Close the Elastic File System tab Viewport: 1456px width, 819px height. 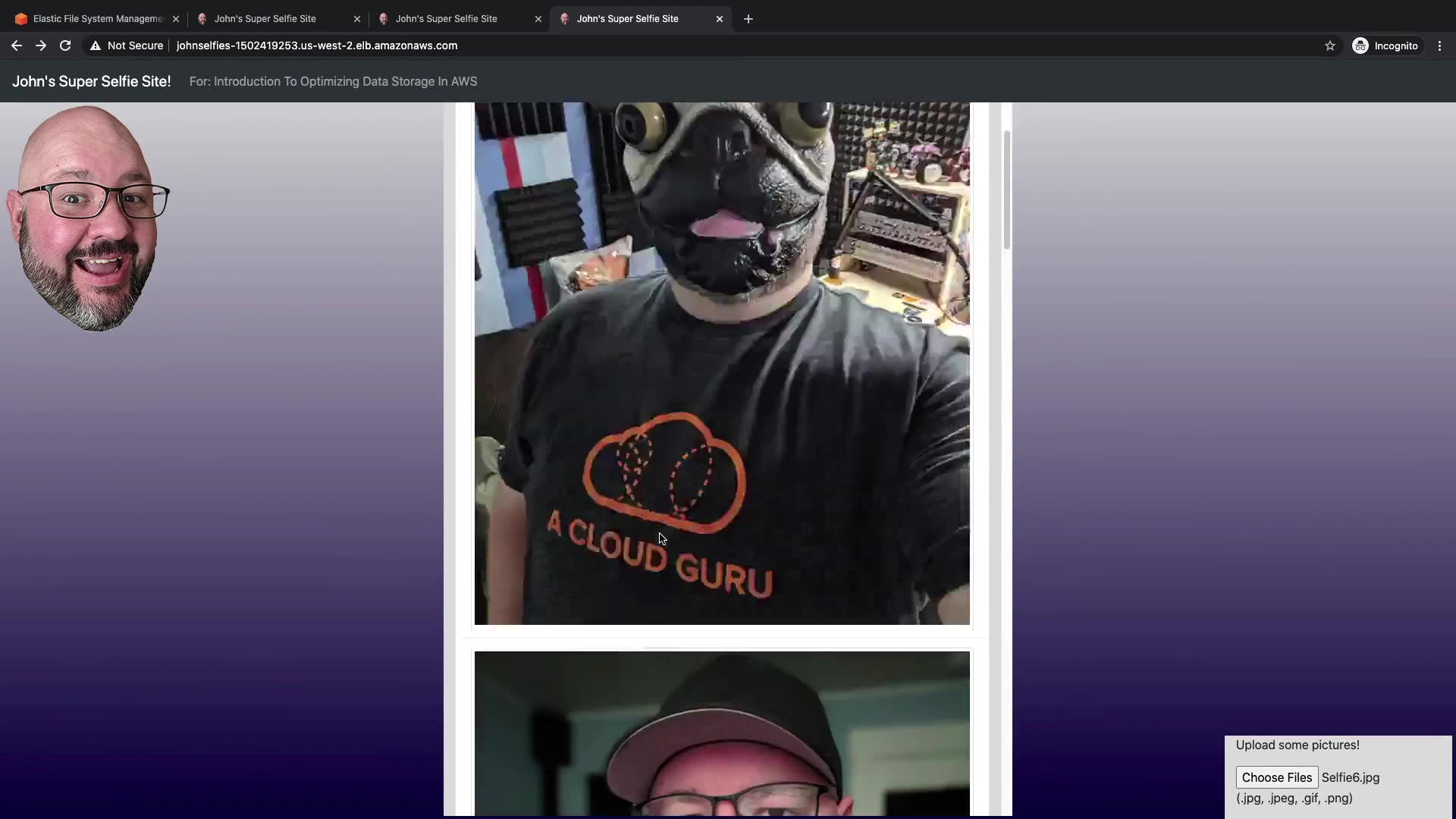176,19
